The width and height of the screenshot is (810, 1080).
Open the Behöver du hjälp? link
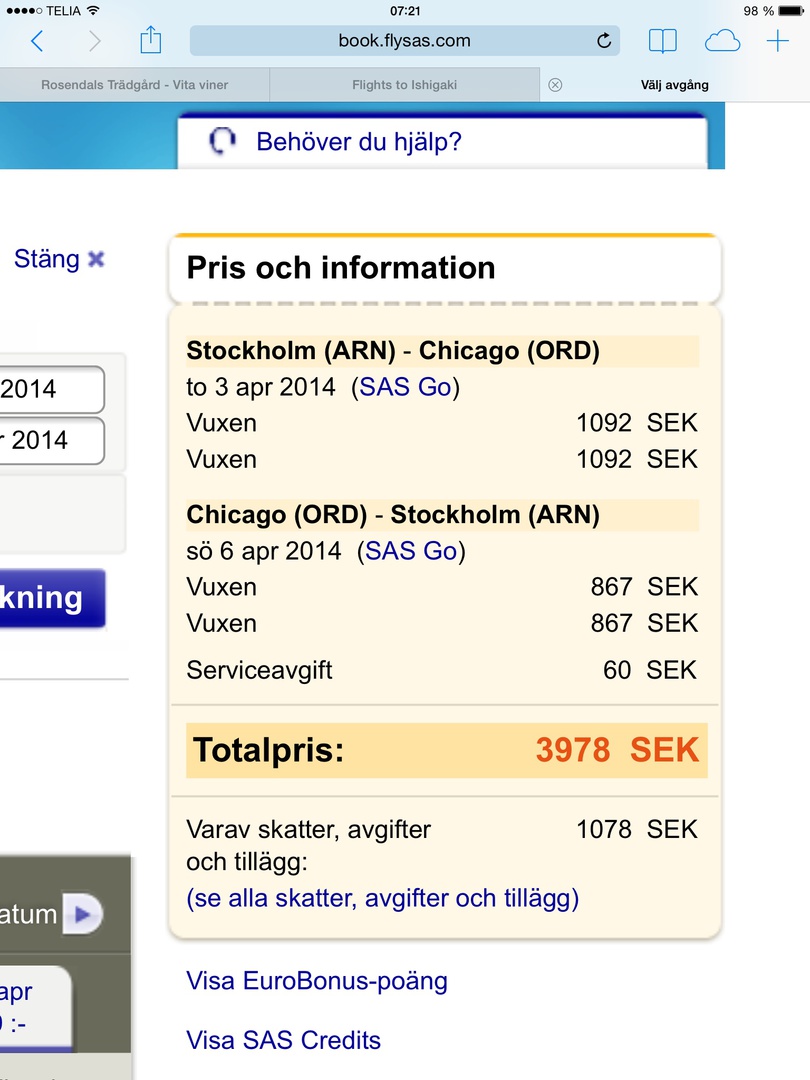click(358, 141)
